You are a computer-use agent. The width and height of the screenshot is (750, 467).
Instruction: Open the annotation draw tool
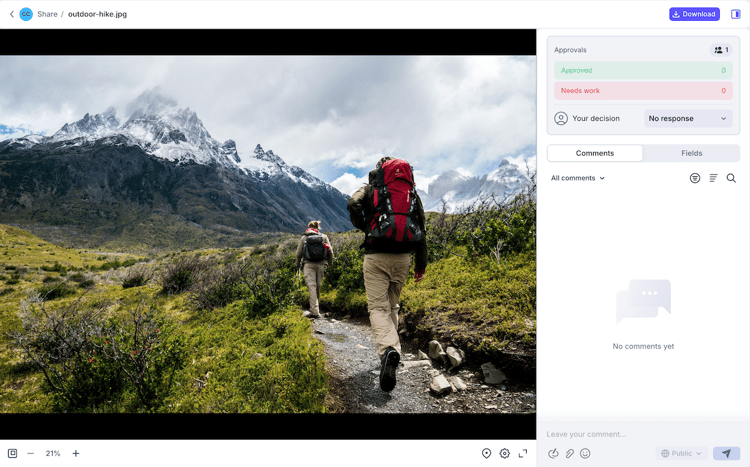click(553, 453)
